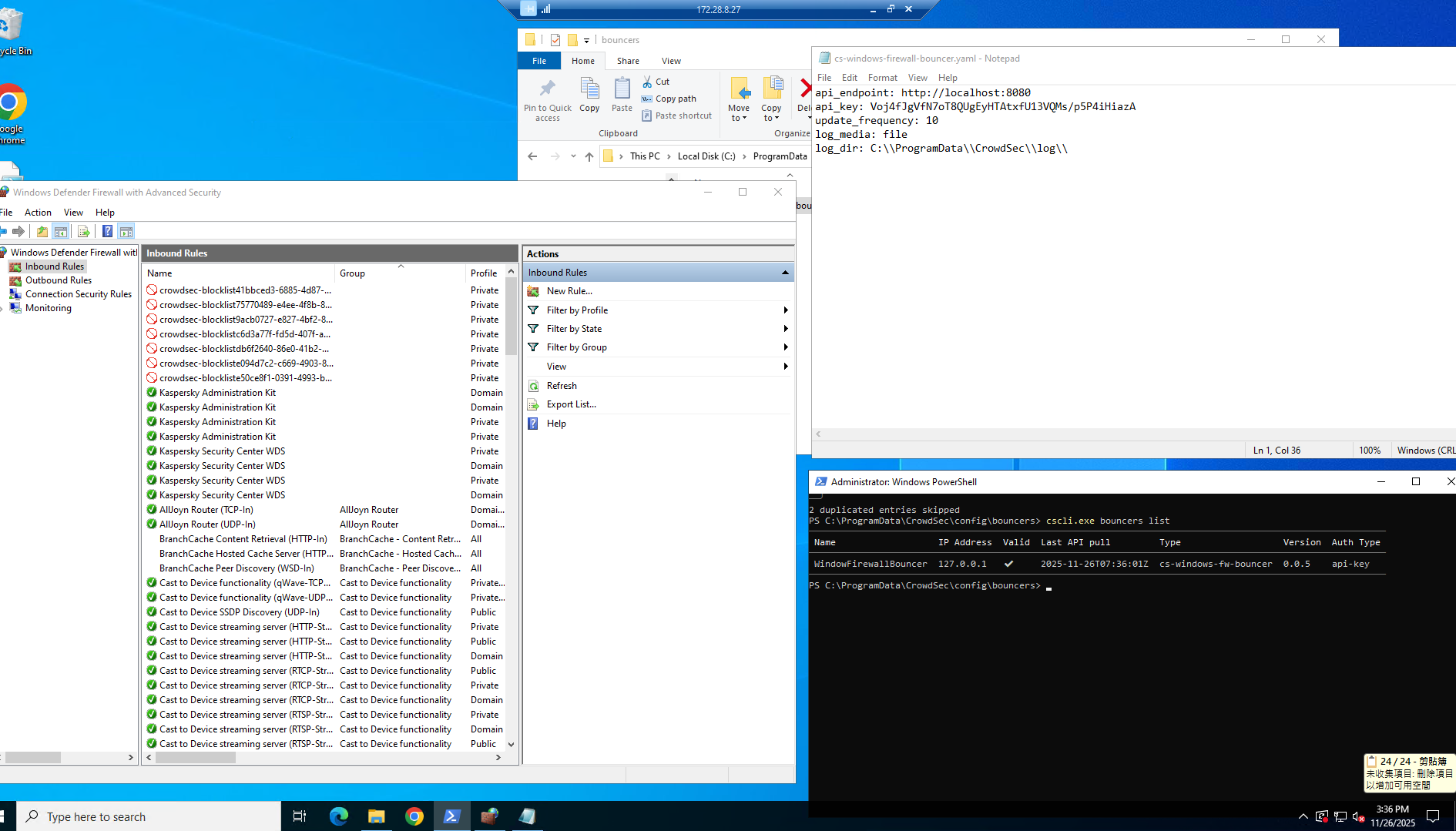The width and height of the screenshot is (1456, 831).
Task: Open Connection Security Rules tree node
Action: point(78,294)
